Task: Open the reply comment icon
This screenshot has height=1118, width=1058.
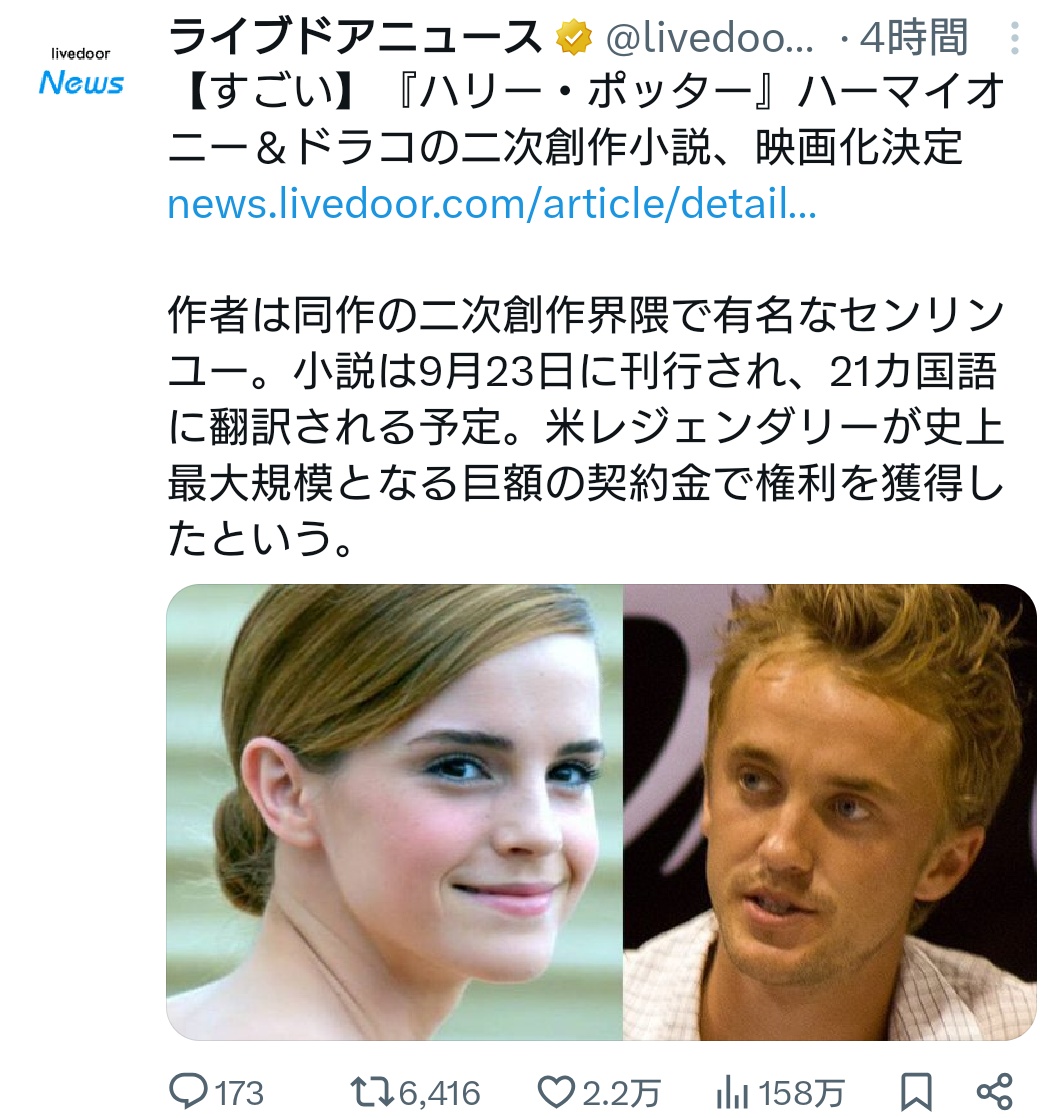Action: tap(188, 1092)
